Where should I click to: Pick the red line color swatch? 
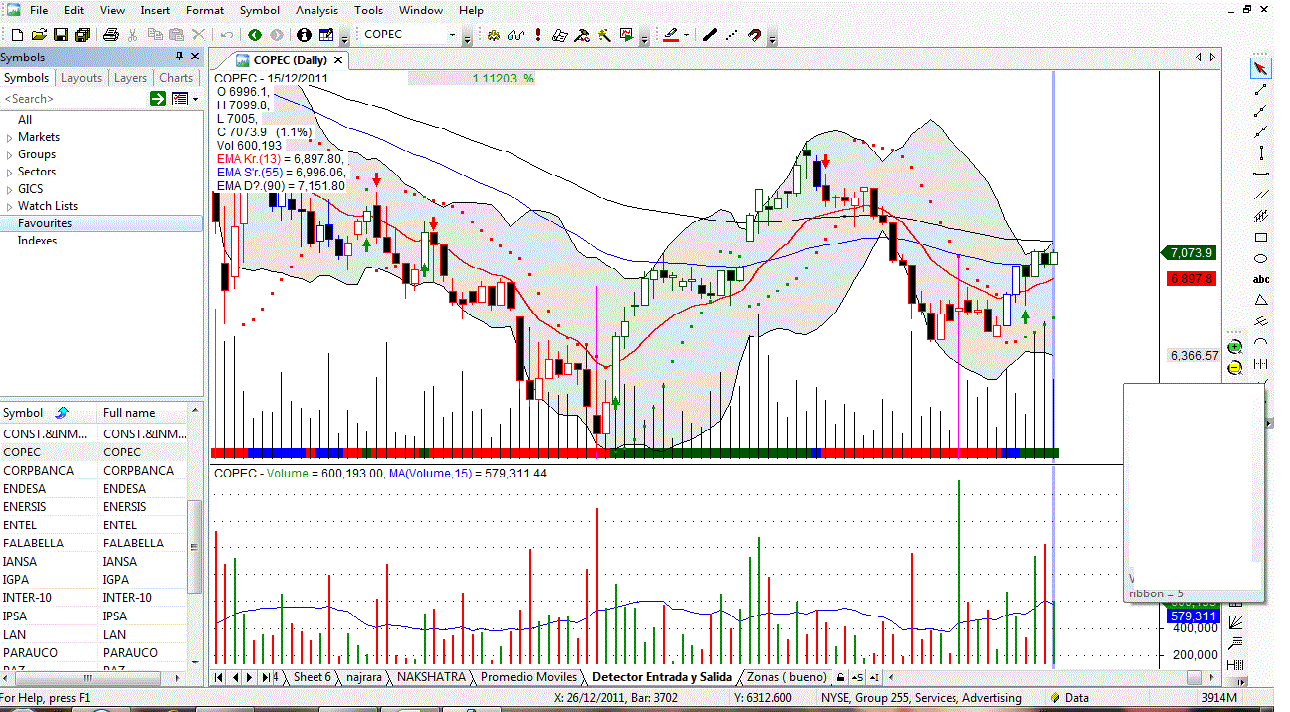(x=671, y=34)
